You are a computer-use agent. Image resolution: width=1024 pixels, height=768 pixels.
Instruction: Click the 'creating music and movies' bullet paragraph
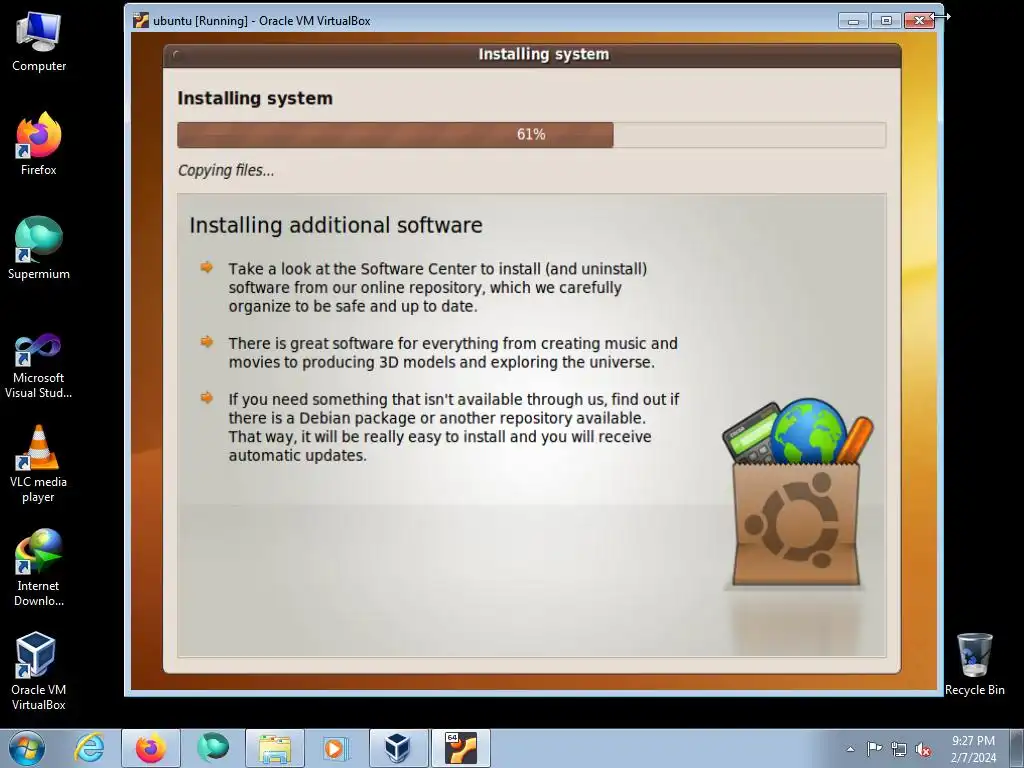[x=453, y=353]
